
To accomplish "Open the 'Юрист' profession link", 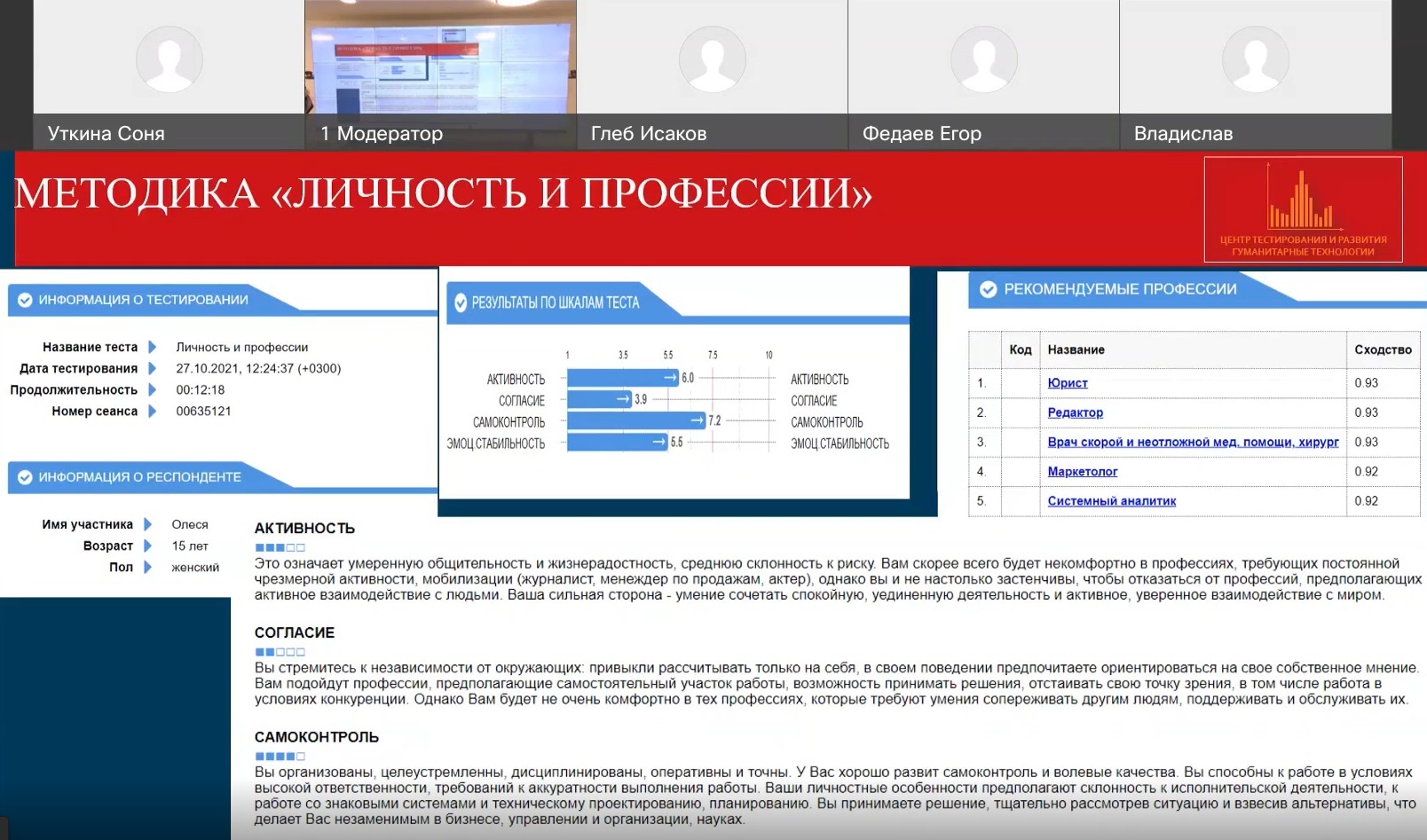I will pyautogui.click(x=1067, y=383).
